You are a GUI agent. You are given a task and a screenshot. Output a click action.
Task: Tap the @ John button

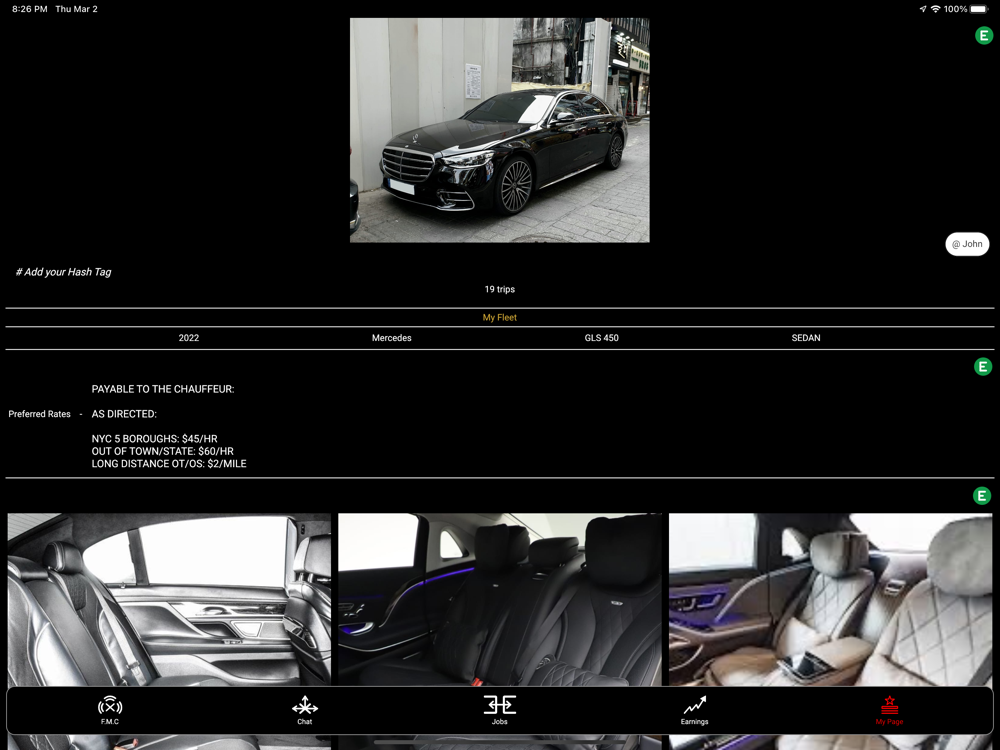pos(967,244)
